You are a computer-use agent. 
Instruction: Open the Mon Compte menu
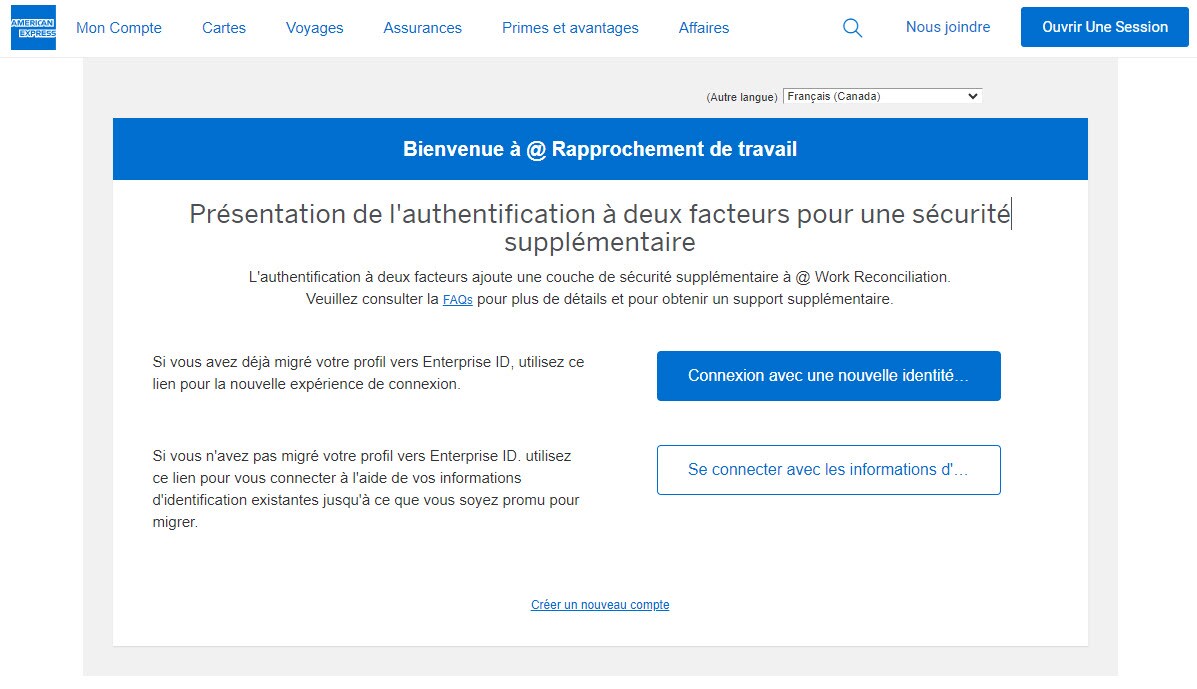pyautogui.click(x=119, y=28)
